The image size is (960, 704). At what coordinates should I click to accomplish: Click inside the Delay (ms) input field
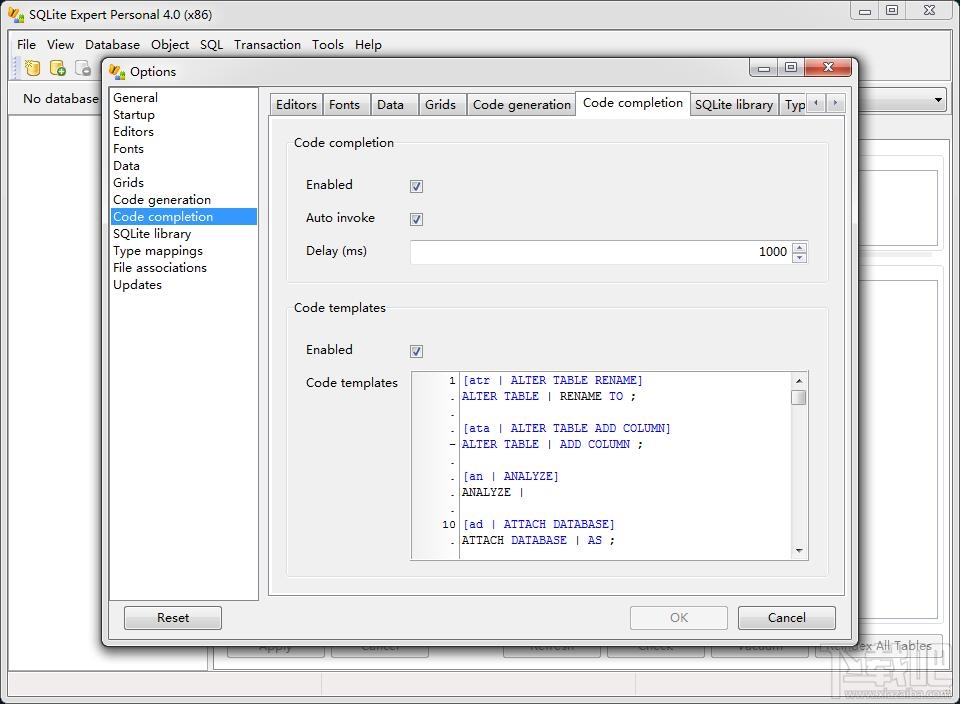pyautogui.click(x=600, y=252)
